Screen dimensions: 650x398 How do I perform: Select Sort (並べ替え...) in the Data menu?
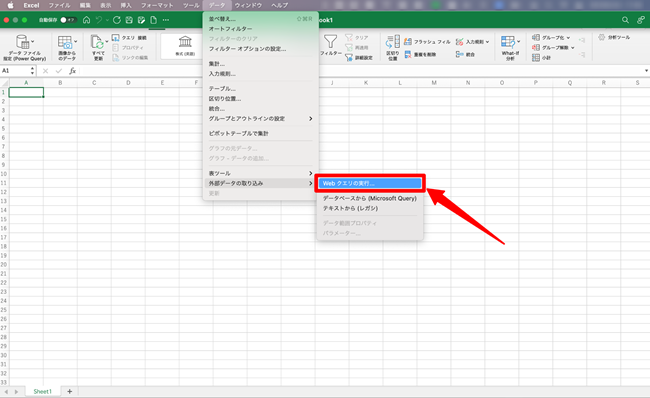tap(260, 19)
